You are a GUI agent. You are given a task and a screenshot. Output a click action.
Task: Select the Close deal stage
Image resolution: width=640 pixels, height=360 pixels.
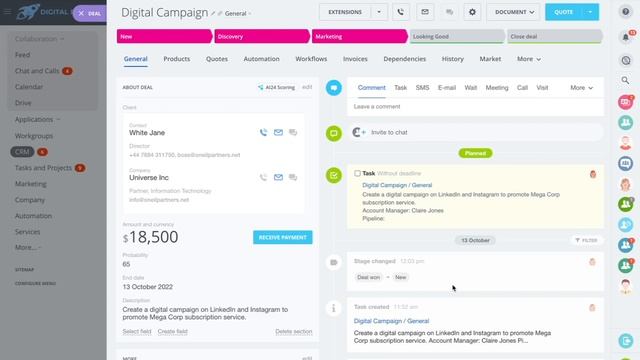click(x=554, y=36)
